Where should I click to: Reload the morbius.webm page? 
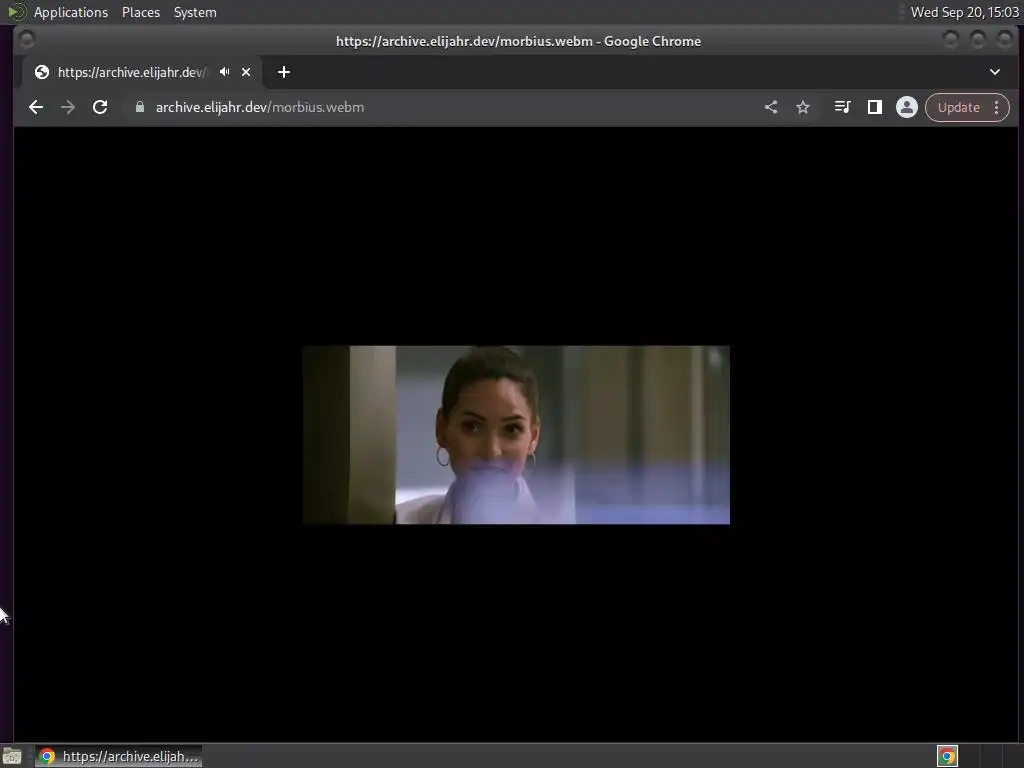[100, 107]
